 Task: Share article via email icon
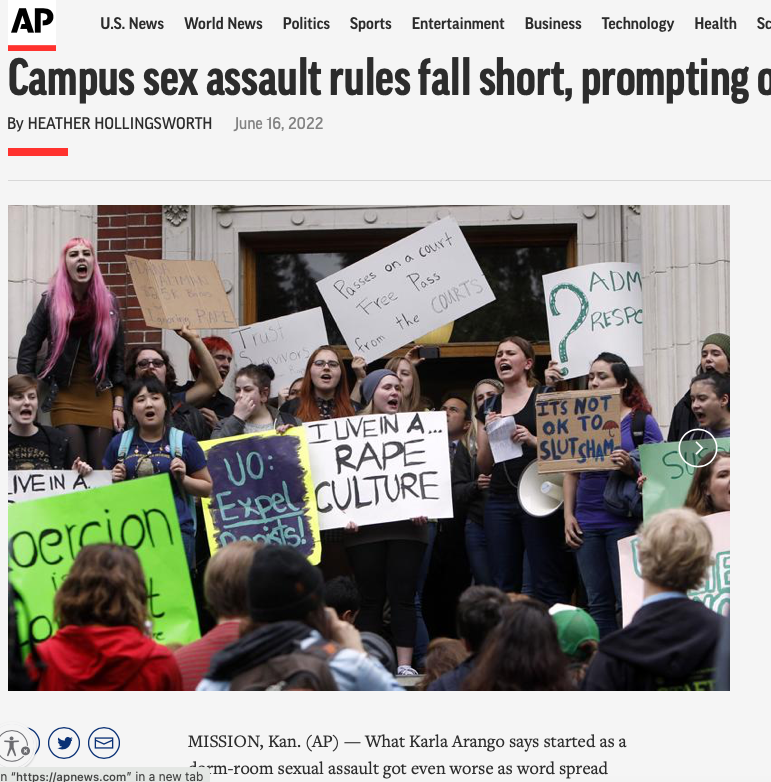click(x=104, y=743)
